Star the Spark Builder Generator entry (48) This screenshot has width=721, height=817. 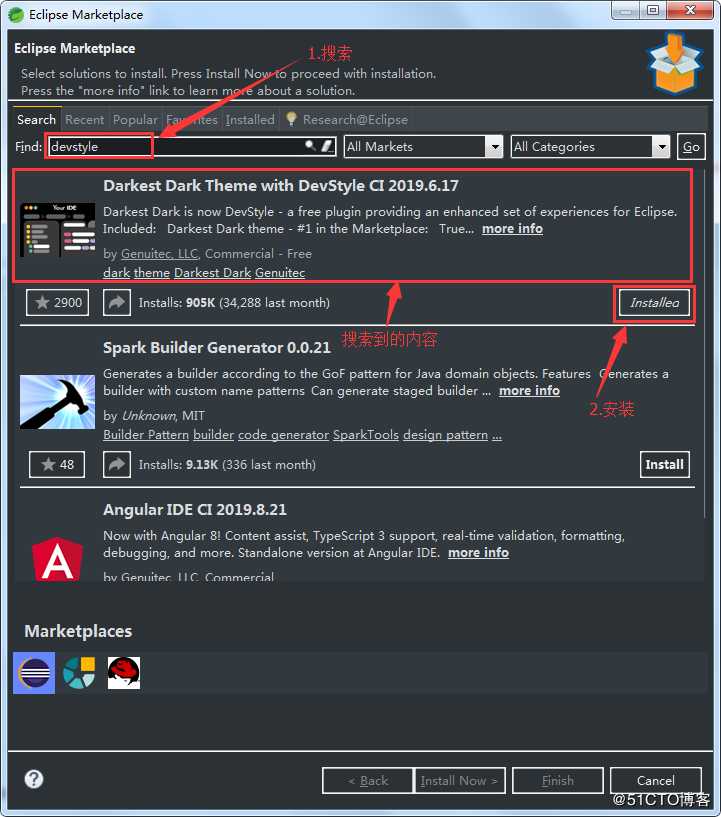coord(57,464)
